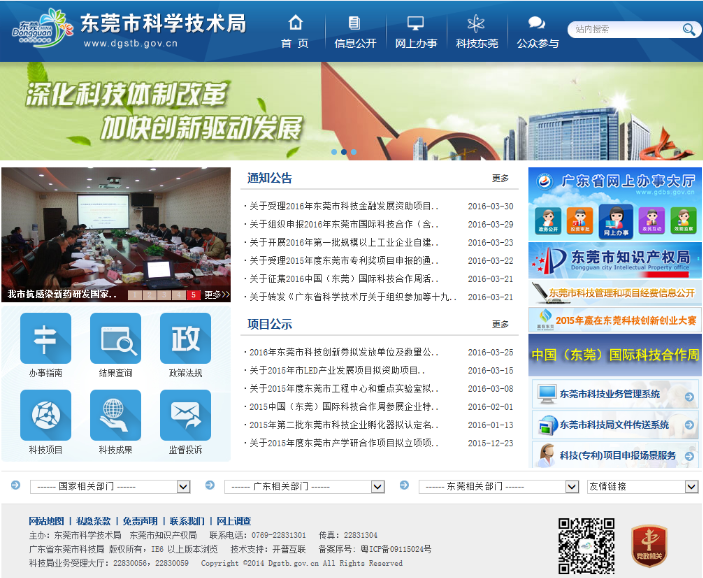Select the 科技项目 icon tile
This screenshot has height=578, width=703.
[x=45, y=415]
